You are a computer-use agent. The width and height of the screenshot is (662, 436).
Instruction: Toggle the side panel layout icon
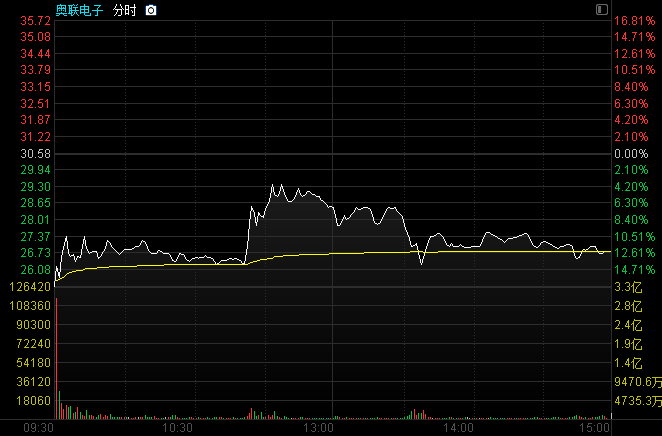(602, 10)
